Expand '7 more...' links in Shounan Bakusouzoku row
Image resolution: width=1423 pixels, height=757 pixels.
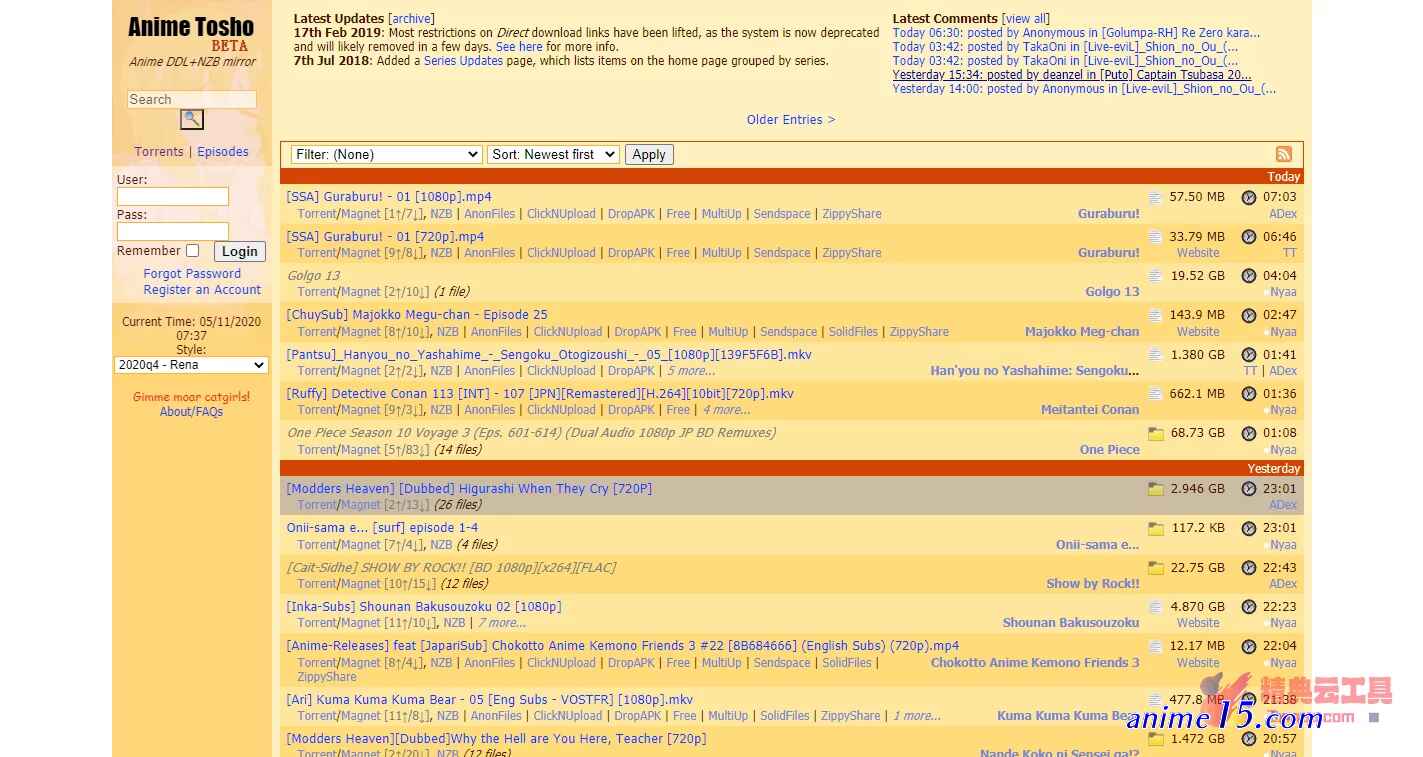tap(502, 623)
